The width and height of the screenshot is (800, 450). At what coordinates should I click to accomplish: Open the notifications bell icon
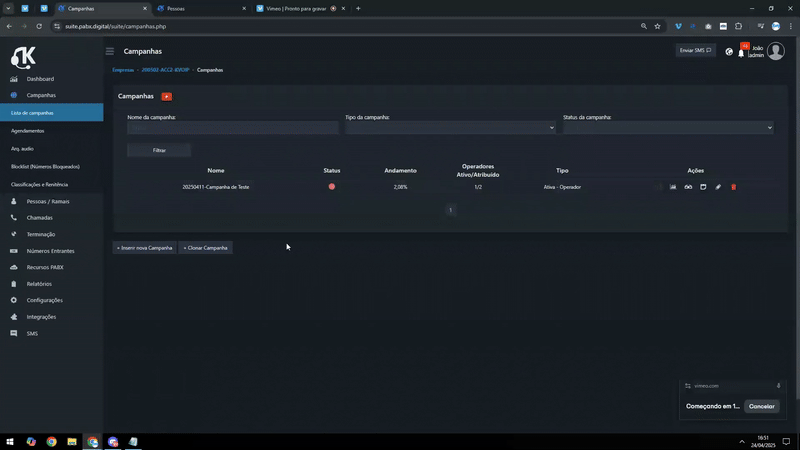tap(741, 53)
